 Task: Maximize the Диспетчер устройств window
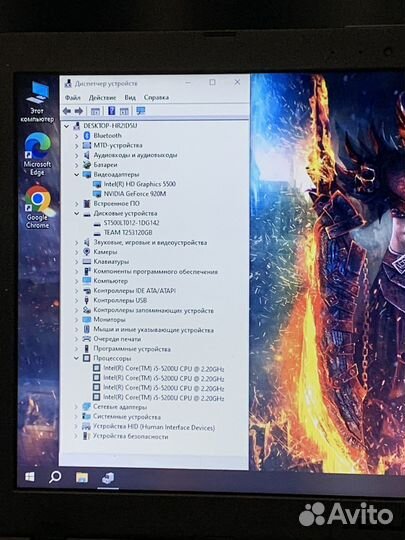tap(212, 82)
